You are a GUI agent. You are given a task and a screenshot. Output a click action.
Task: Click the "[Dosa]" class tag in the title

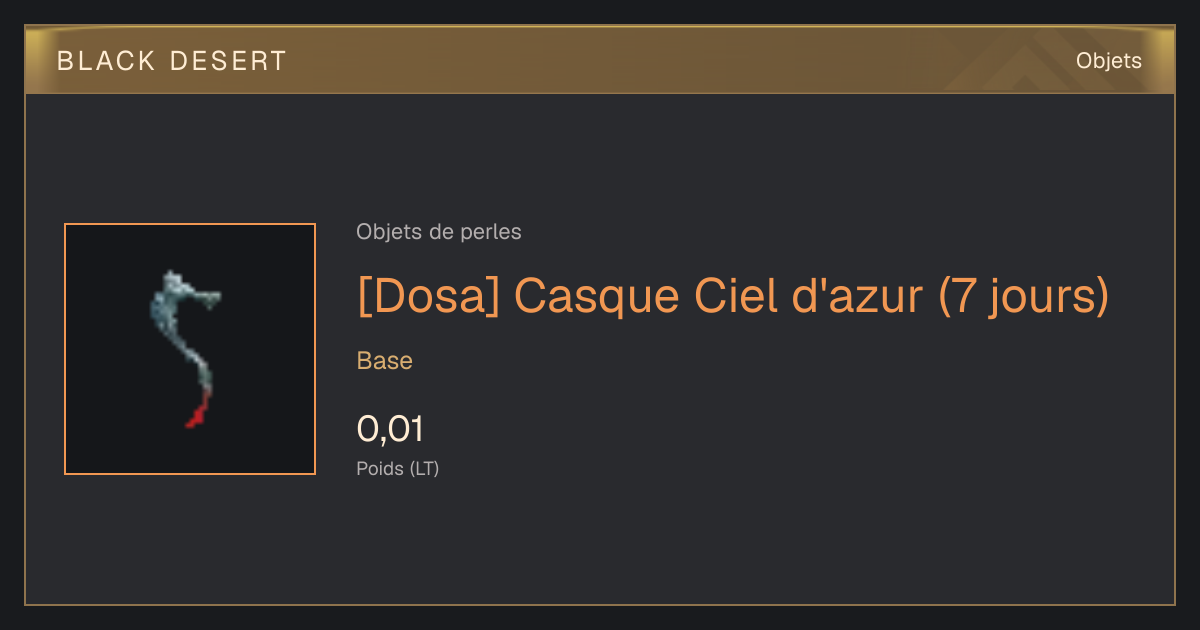tap(428, 296)
